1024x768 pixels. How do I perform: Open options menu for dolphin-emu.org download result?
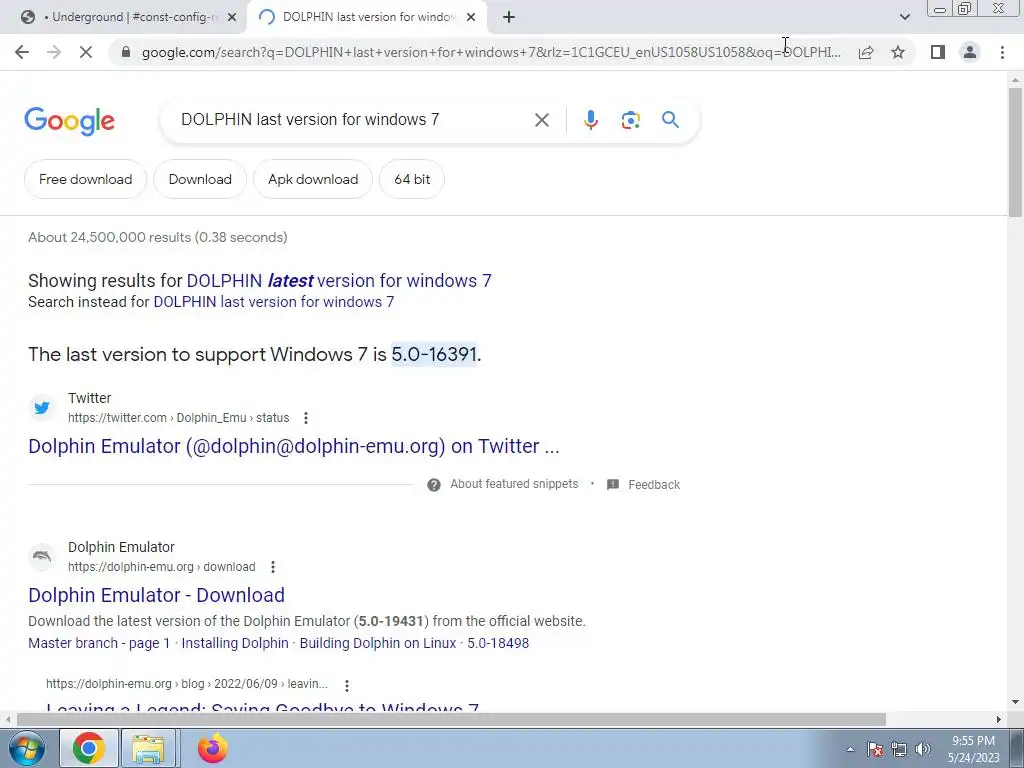[x=273, y=567]
